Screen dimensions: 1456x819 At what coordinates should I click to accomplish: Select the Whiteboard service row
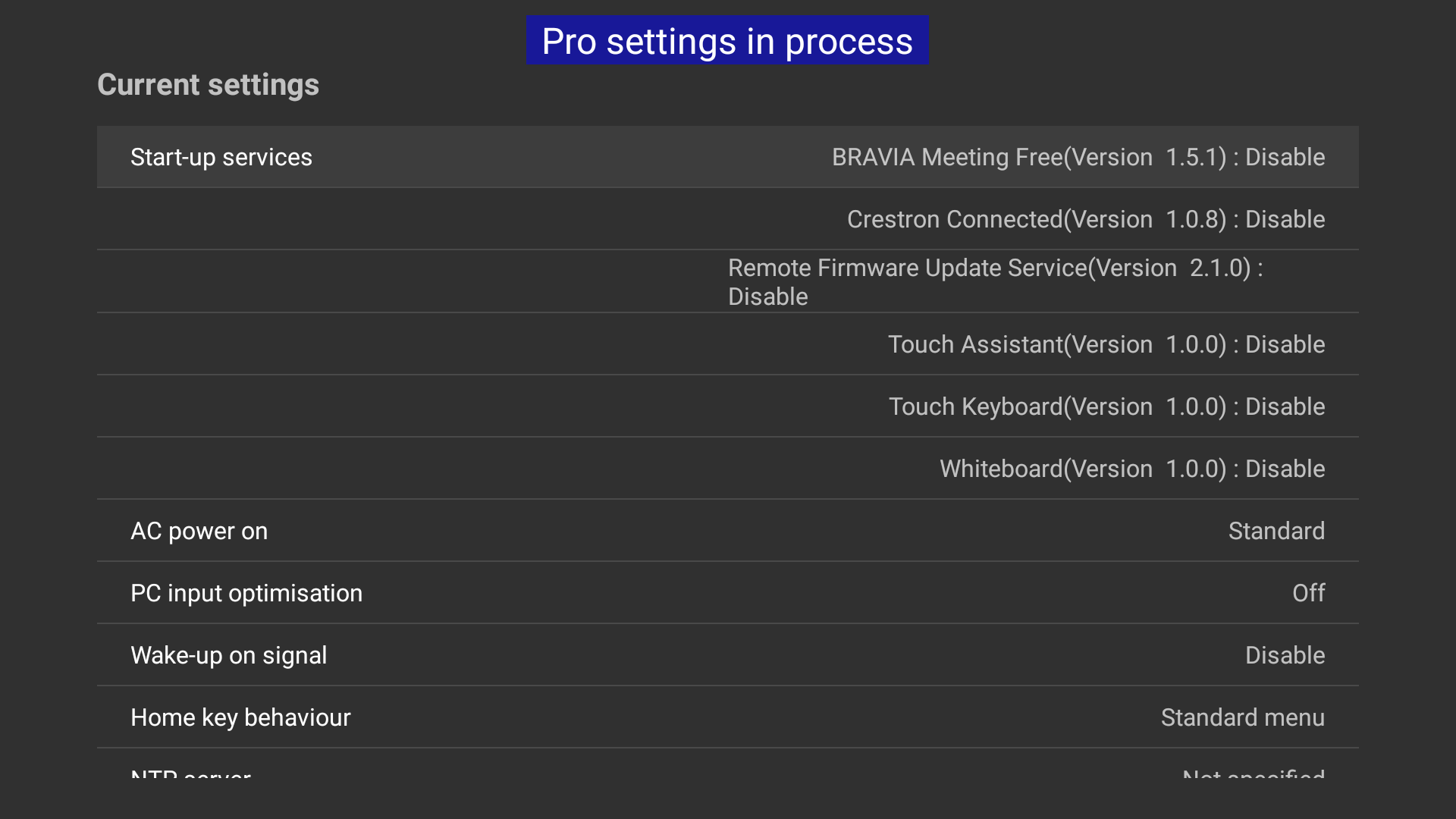click(1131, 469)
